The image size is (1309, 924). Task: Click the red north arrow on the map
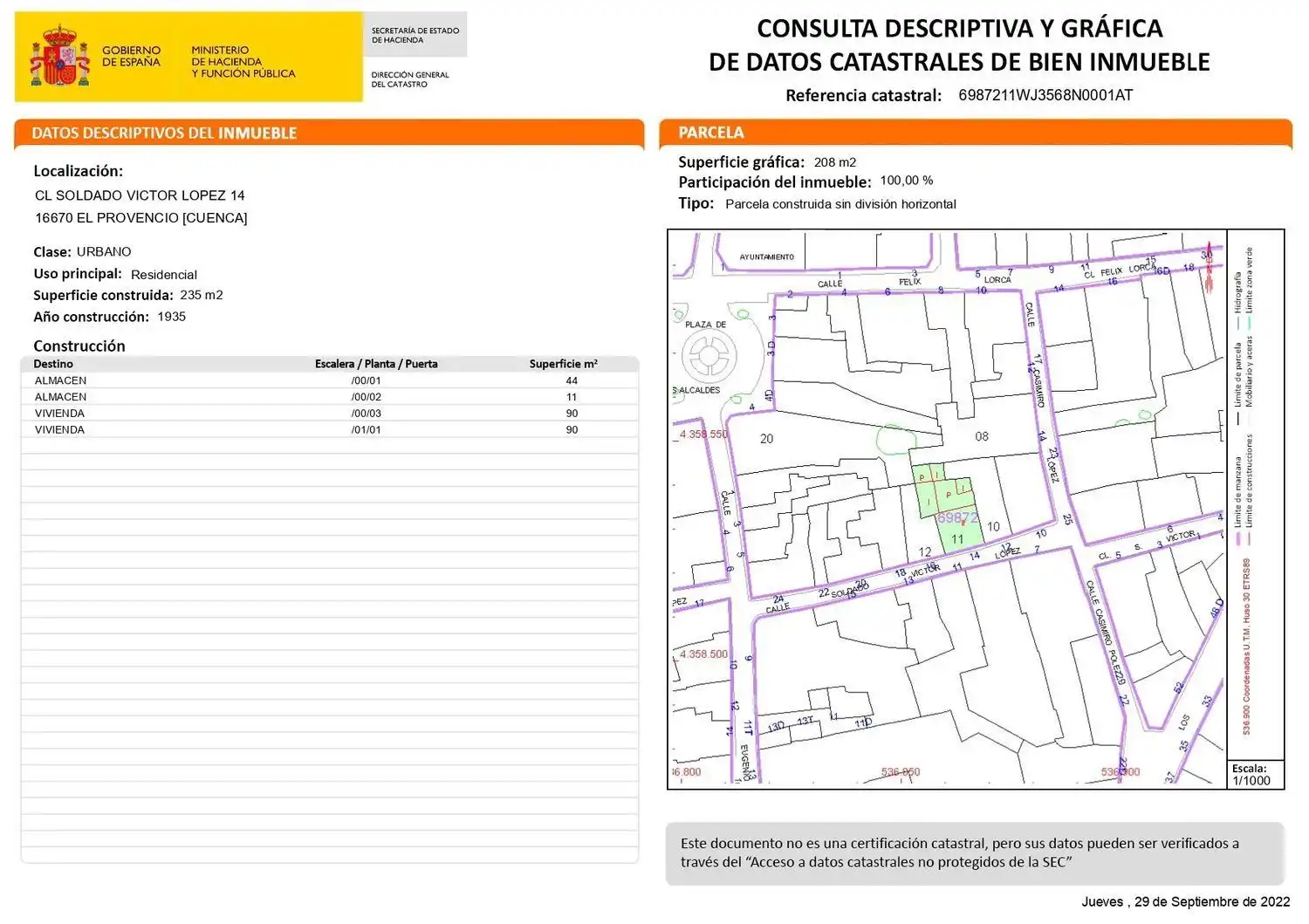pyautogui.click(x=1209, y=265)
